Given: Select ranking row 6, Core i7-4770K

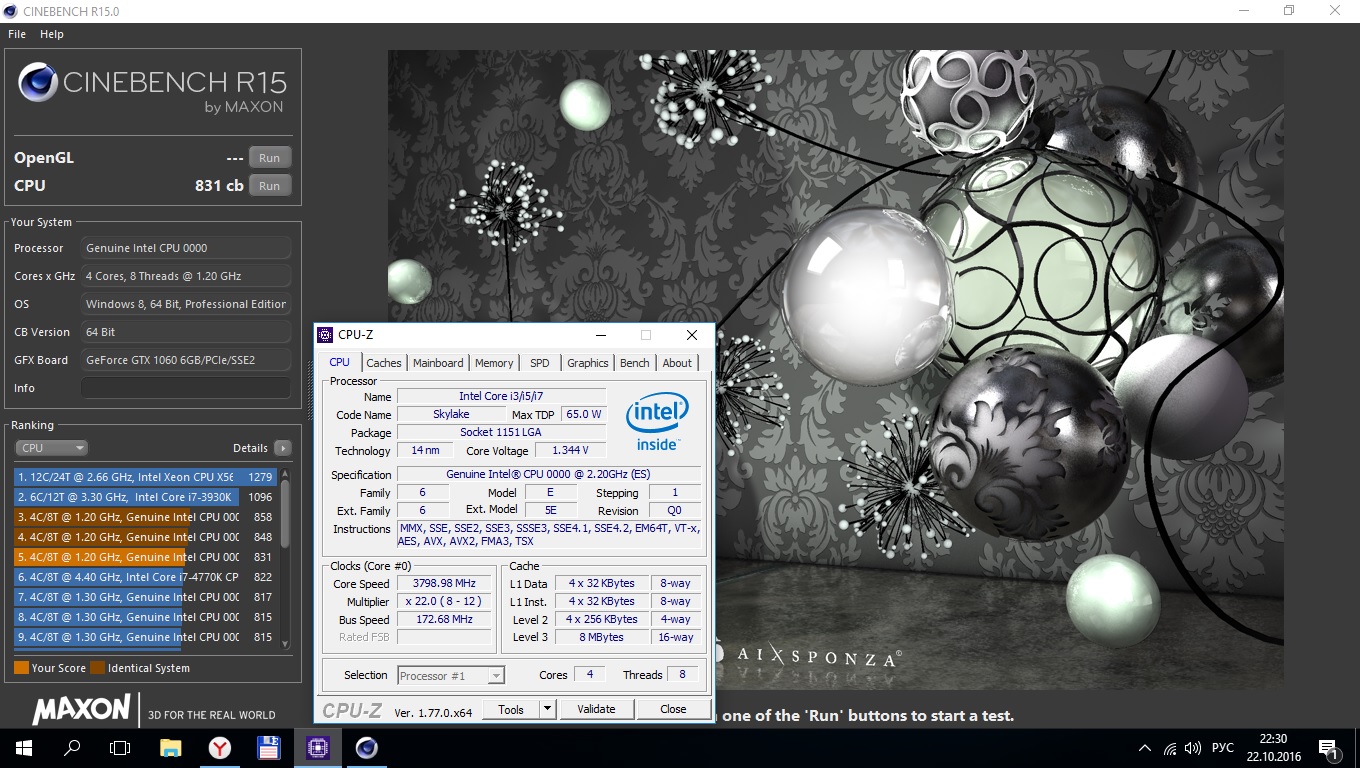Looking at the screenshot, I should (146, 577).
